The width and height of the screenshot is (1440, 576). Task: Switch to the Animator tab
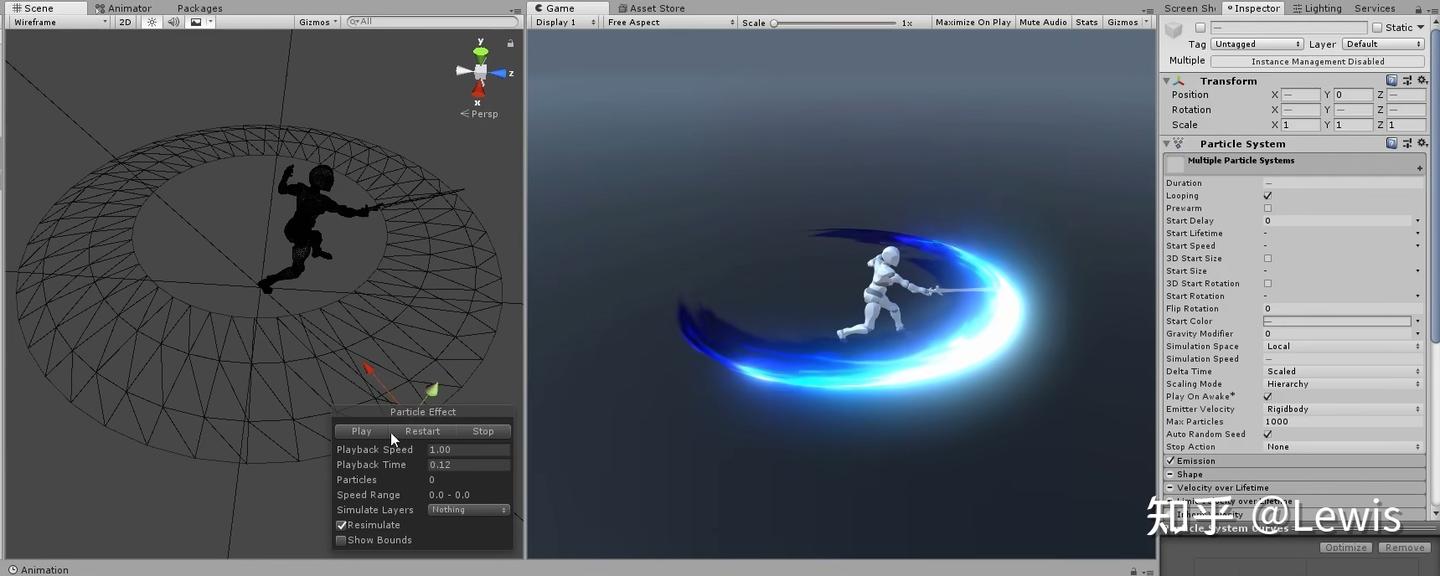click(x=122, y=8)
